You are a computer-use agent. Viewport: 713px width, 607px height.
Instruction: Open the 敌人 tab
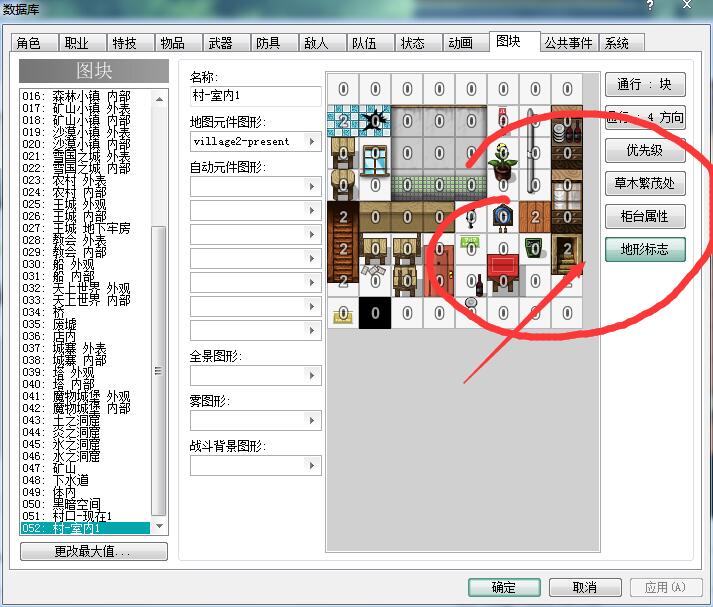pyautogui.click(x=323, y=43)
